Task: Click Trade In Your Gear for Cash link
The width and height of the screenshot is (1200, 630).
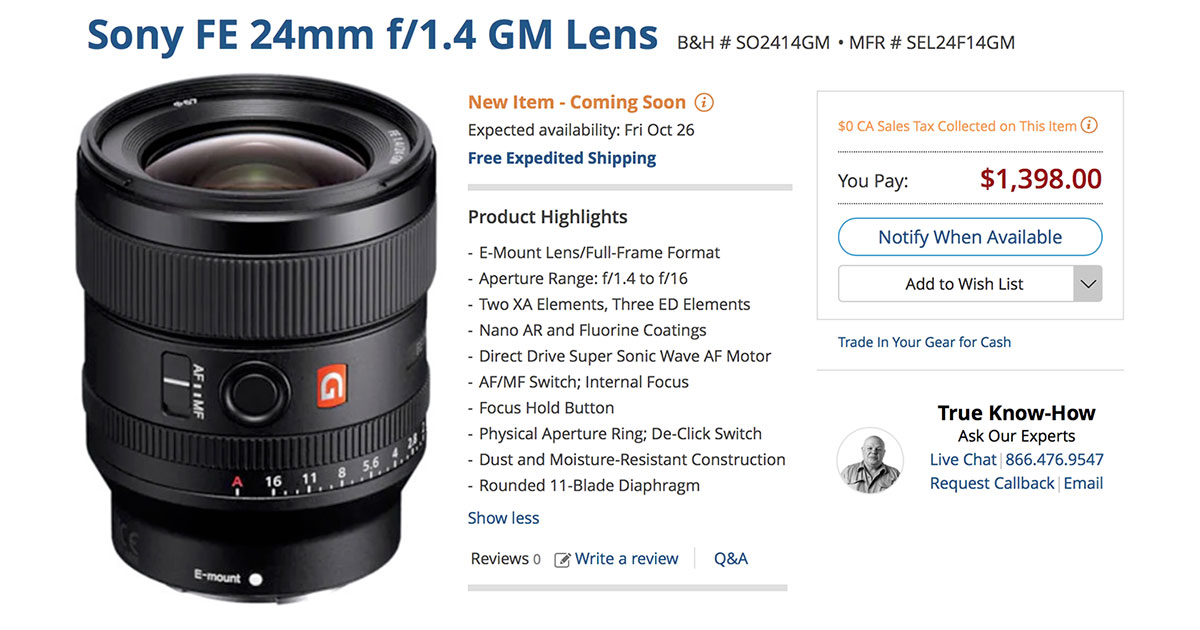Action: (924, 341)
